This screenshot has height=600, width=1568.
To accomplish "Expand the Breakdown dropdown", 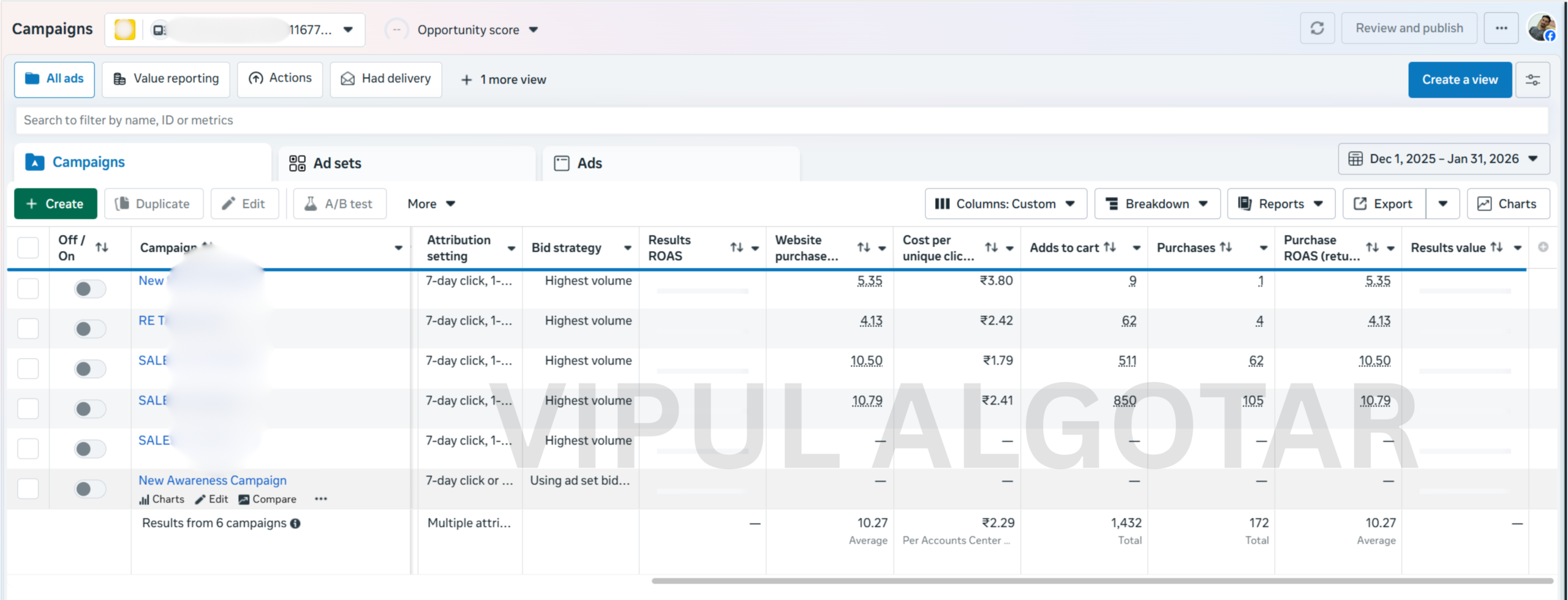I will (x=1157, y=204).
